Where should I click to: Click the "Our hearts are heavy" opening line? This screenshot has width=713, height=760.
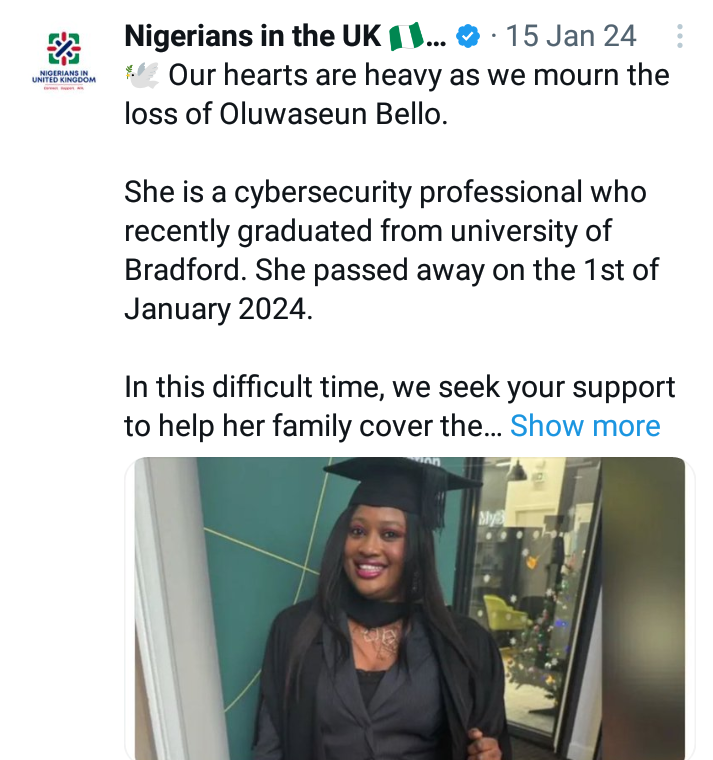click(418, 74)
